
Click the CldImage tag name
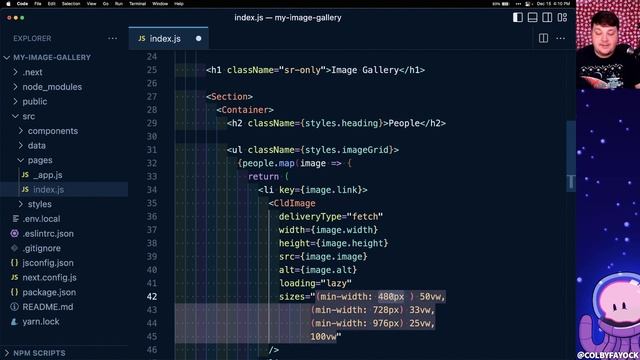(294, 203)
